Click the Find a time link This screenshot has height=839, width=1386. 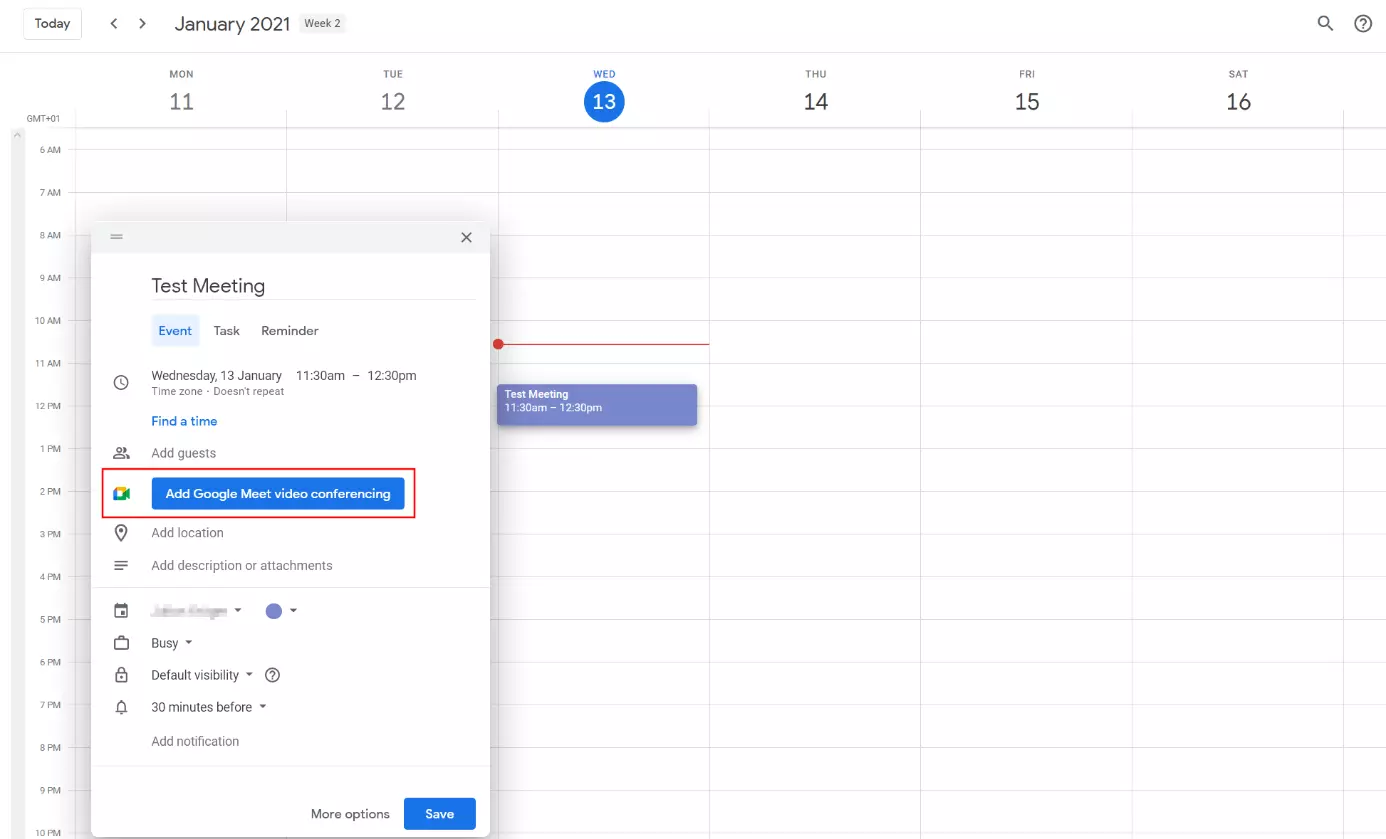[x=184, y=421]
